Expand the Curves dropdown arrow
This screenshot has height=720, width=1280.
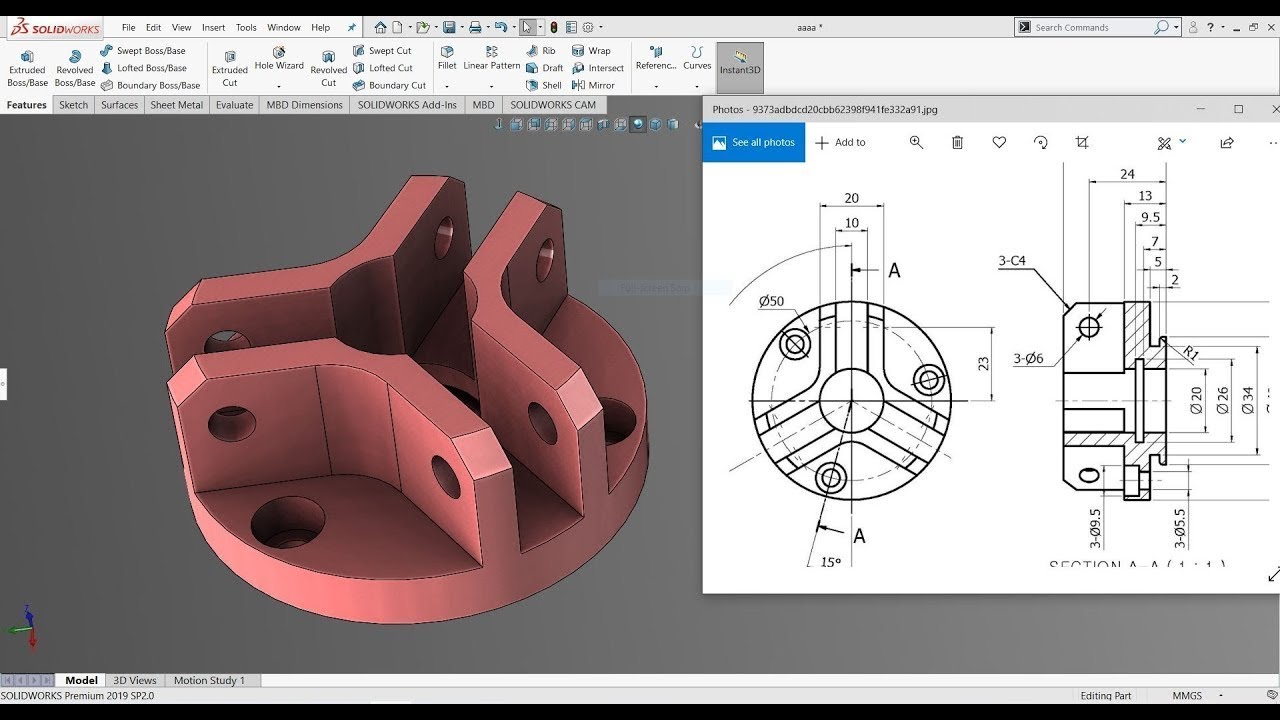tap(697, 86)
